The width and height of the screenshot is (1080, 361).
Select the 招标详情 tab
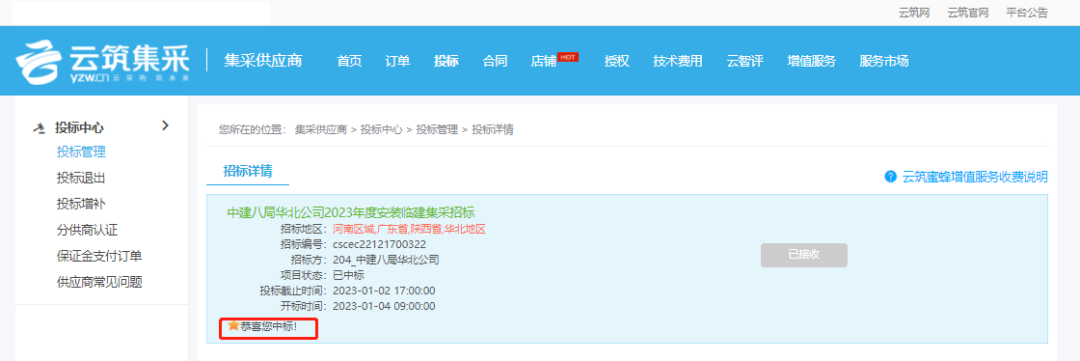248,171
